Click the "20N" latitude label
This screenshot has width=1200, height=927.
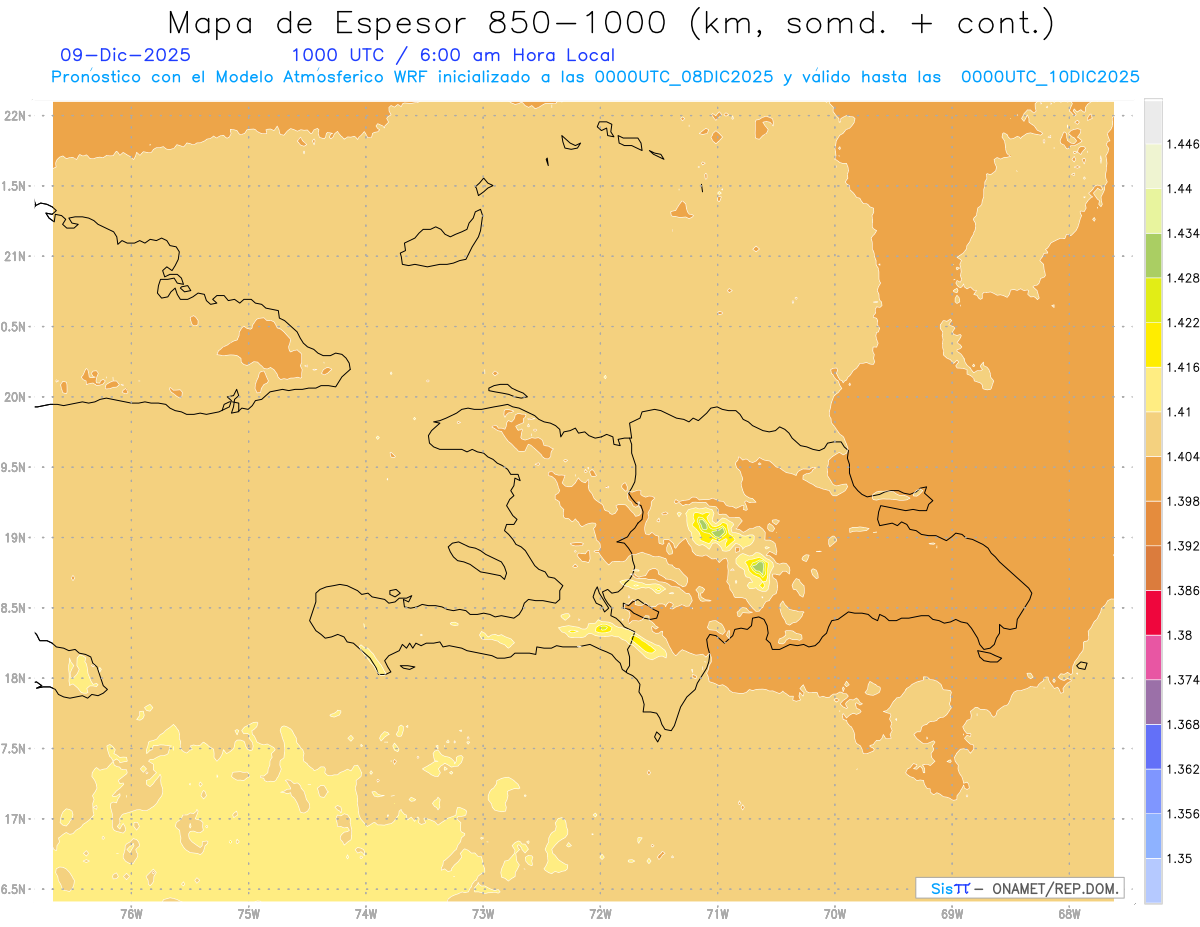coord(16,397)
